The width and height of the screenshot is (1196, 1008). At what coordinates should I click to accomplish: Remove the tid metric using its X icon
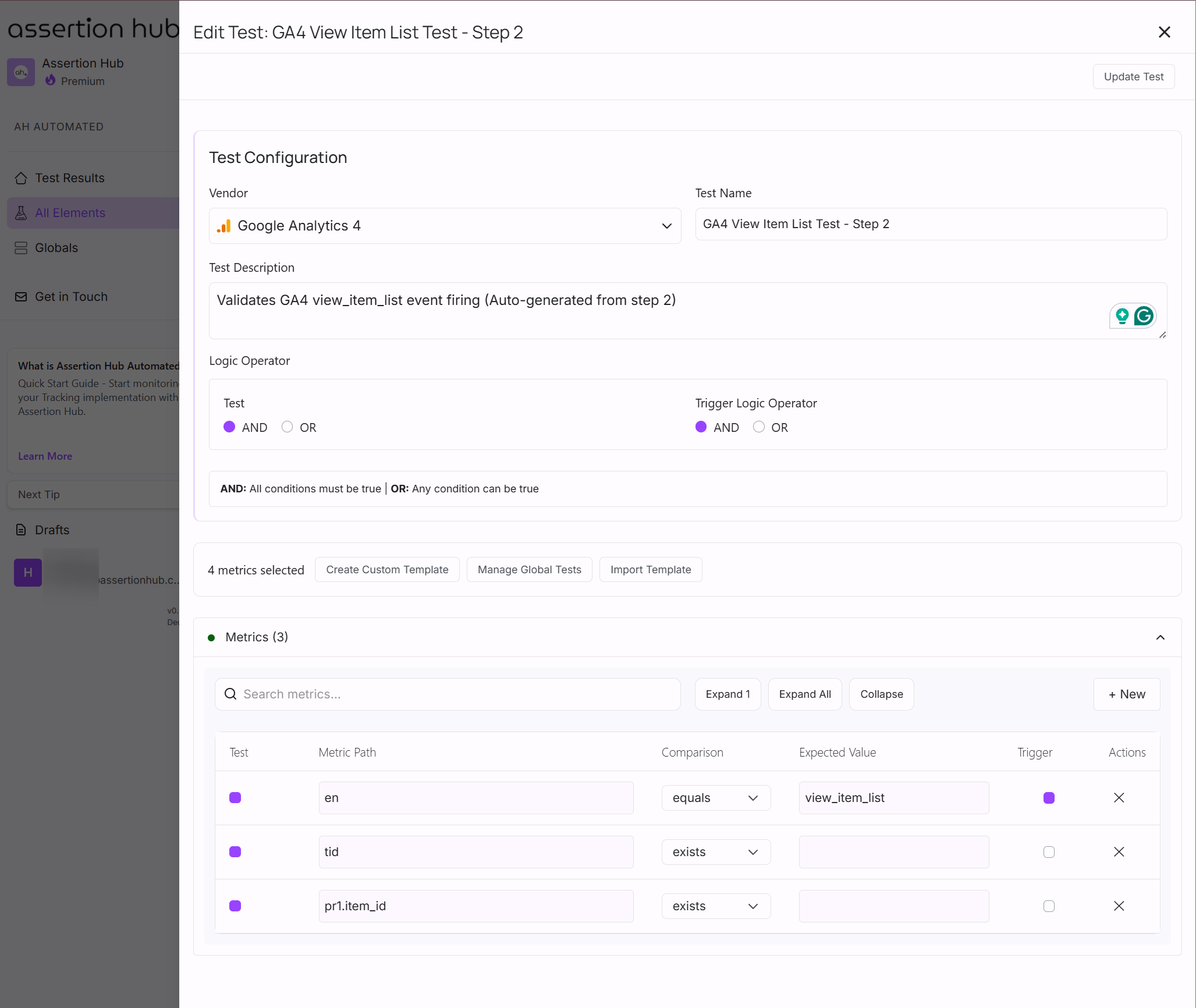tap(1119, 851)
